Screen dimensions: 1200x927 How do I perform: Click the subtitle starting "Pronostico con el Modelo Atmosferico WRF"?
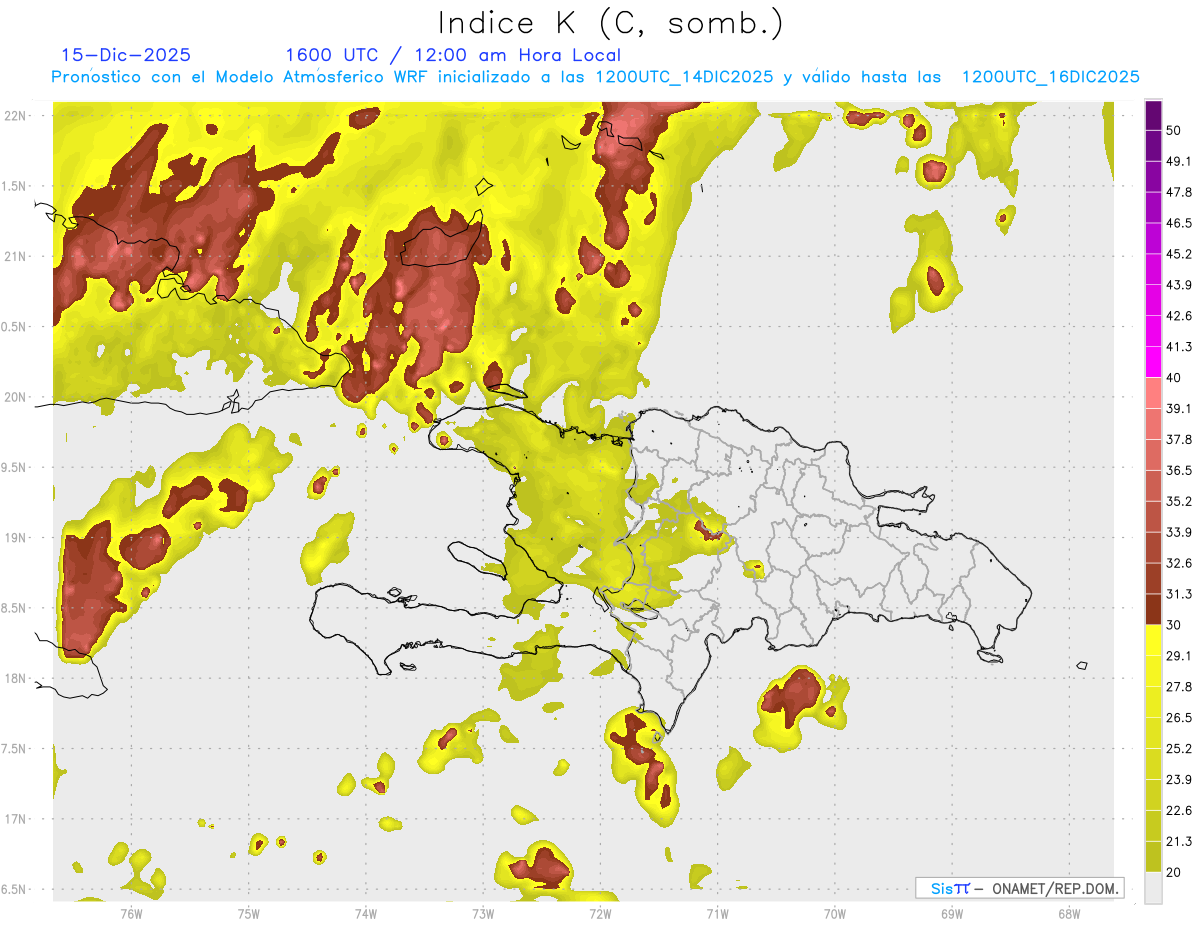coord(595,77)
